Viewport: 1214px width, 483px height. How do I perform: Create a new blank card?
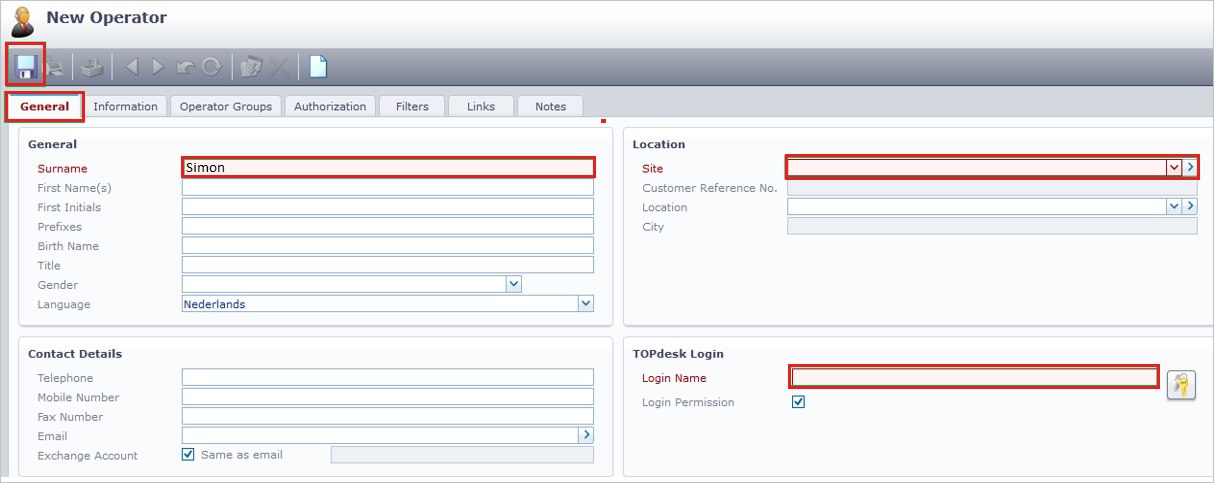click(x=318, y=67)
